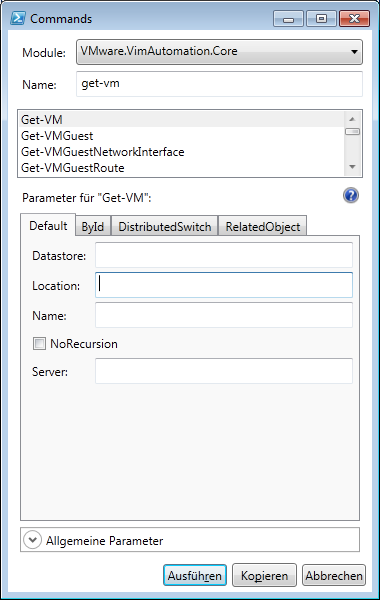This screenshot has width=380, height=600.
Task: Copy command with Kopieren button
Action: pos(264,575)
